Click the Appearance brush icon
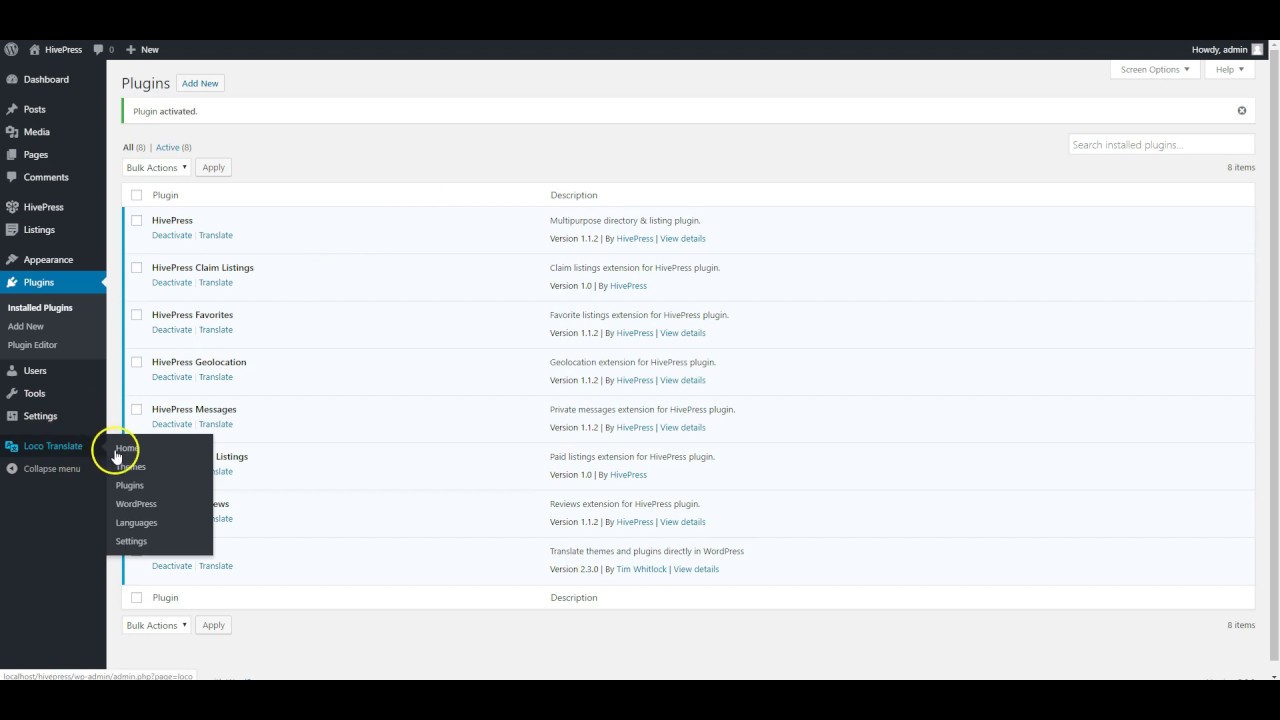 coord(12,260)
